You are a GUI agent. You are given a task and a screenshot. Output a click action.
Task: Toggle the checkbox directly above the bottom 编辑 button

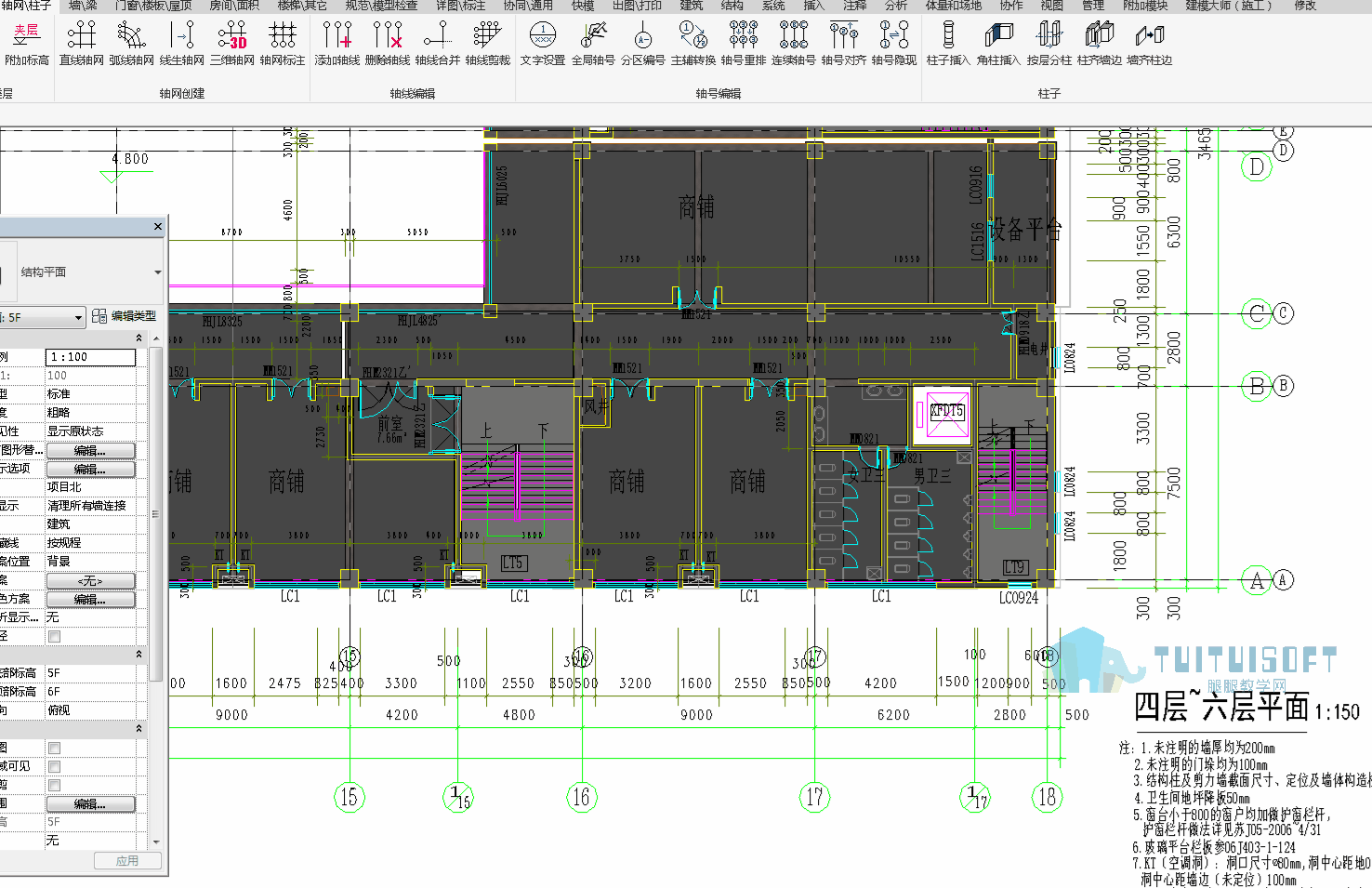54,785
